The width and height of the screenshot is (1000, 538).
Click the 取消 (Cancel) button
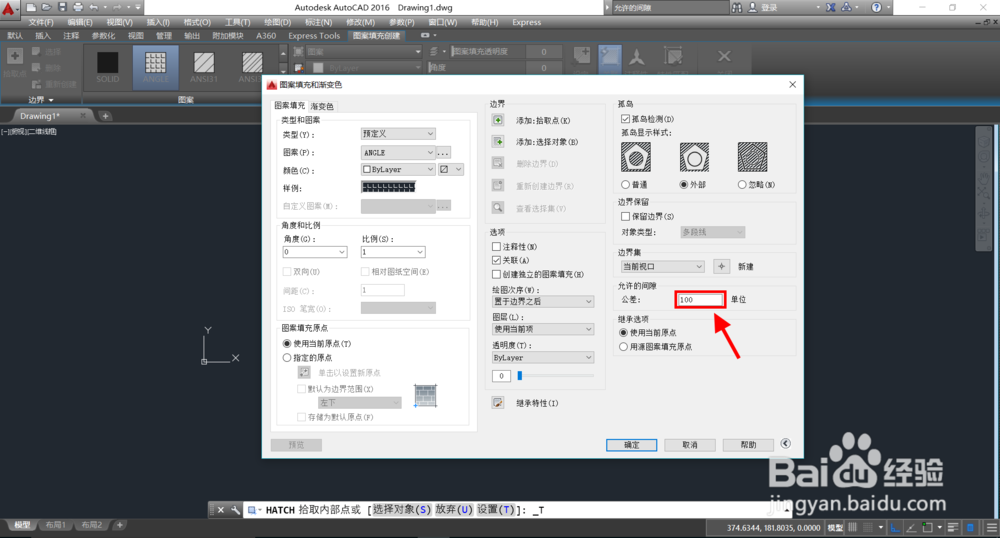690,445
